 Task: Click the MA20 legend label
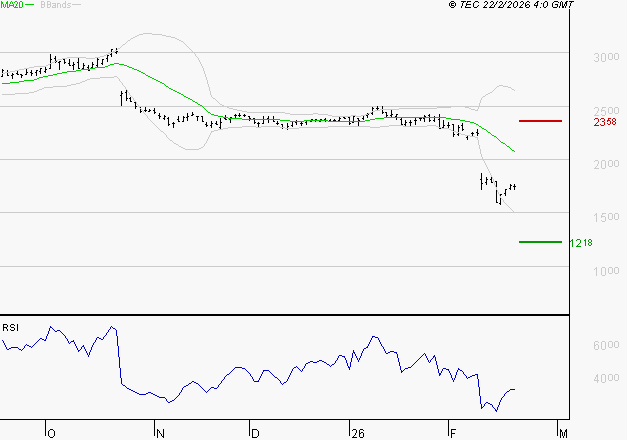click(12, 5)
